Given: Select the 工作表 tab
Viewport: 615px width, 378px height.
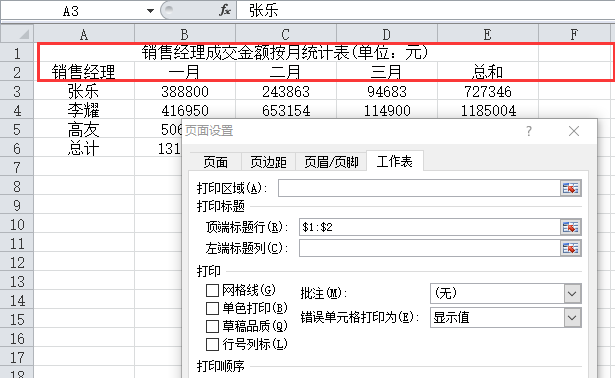Looking at the screenshot, I should pos(395,161).
